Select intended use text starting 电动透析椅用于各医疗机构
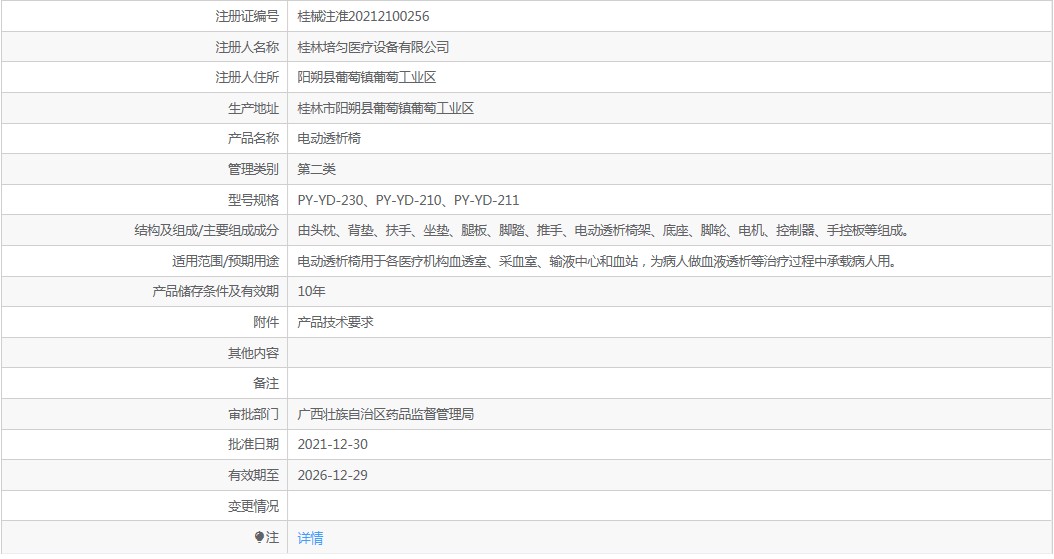Screen dimensions: 1054x559 point(598,261)
